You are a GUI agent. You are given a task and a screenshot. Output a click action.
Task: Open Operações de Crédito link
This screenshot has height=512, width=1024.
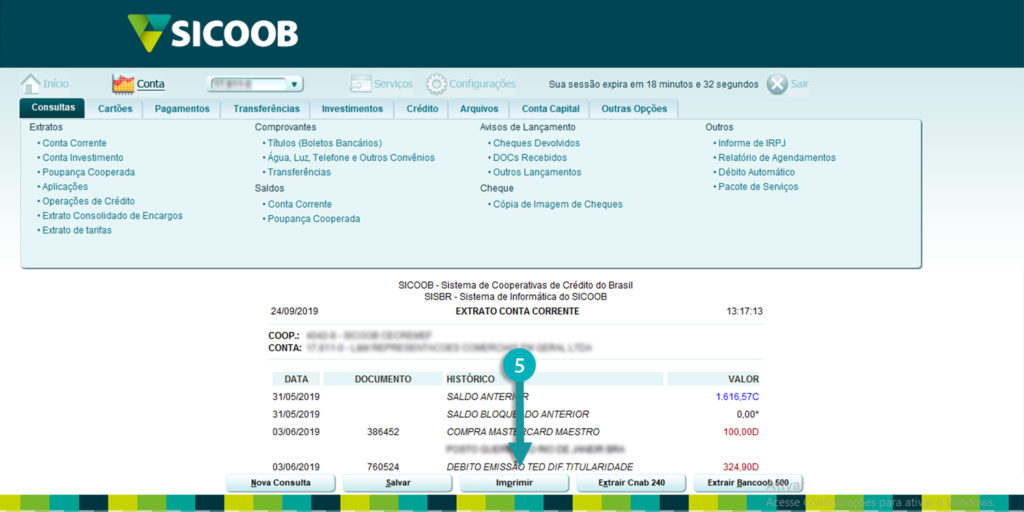point(89,201)
